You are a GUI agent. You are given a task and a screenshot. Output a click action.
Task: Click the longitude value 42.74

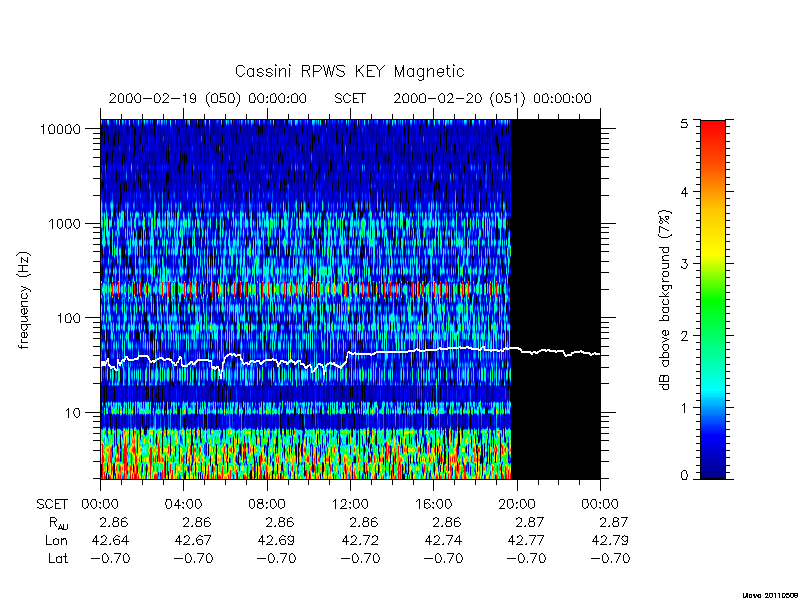[x=443, y=540]
